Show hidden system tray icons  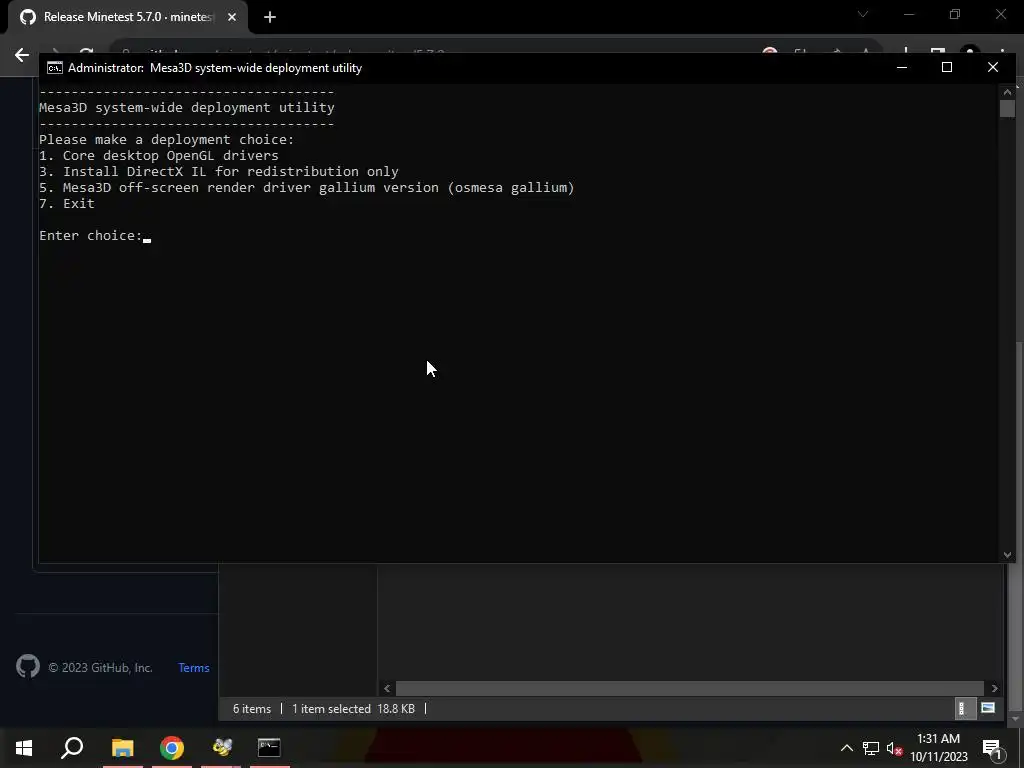(x=846, y=748)
